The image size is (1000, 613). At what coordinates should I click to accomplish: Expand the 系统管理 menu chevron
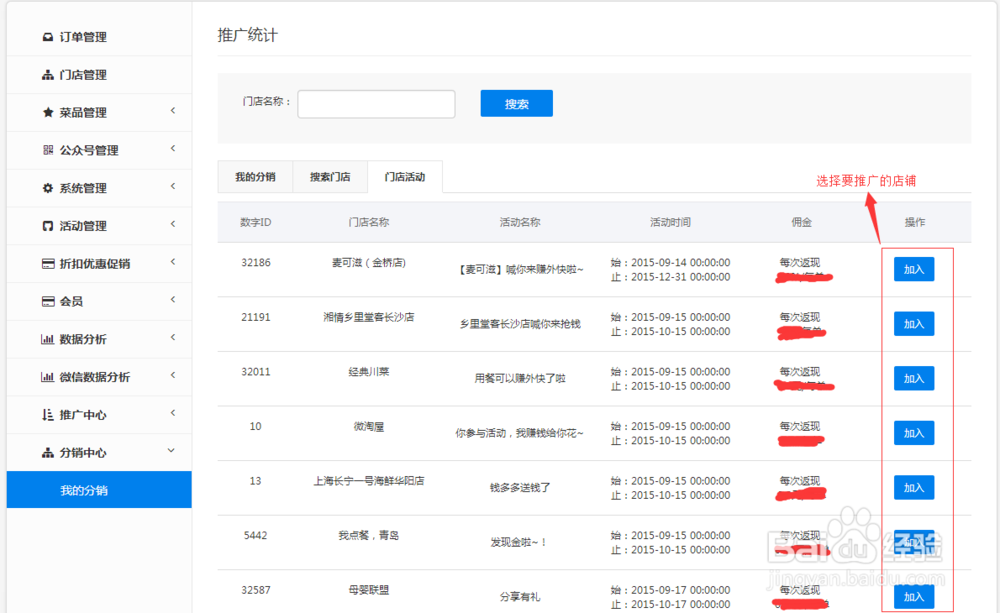[172, 187]
